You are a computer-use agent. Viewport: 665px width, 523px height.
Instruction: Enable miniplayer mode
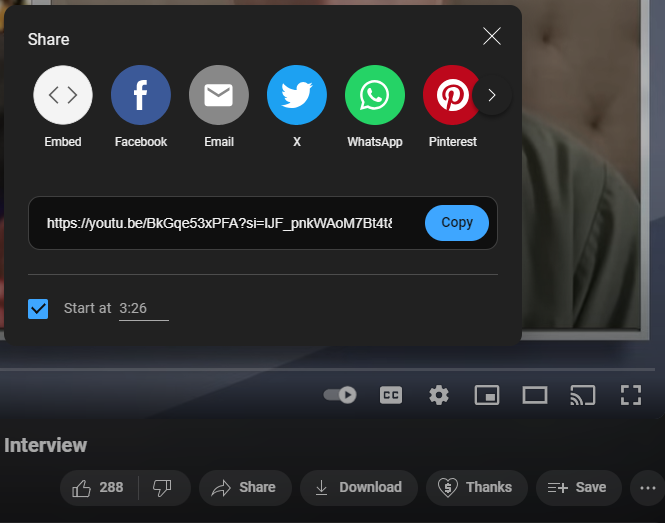click(x=487, y=395)
